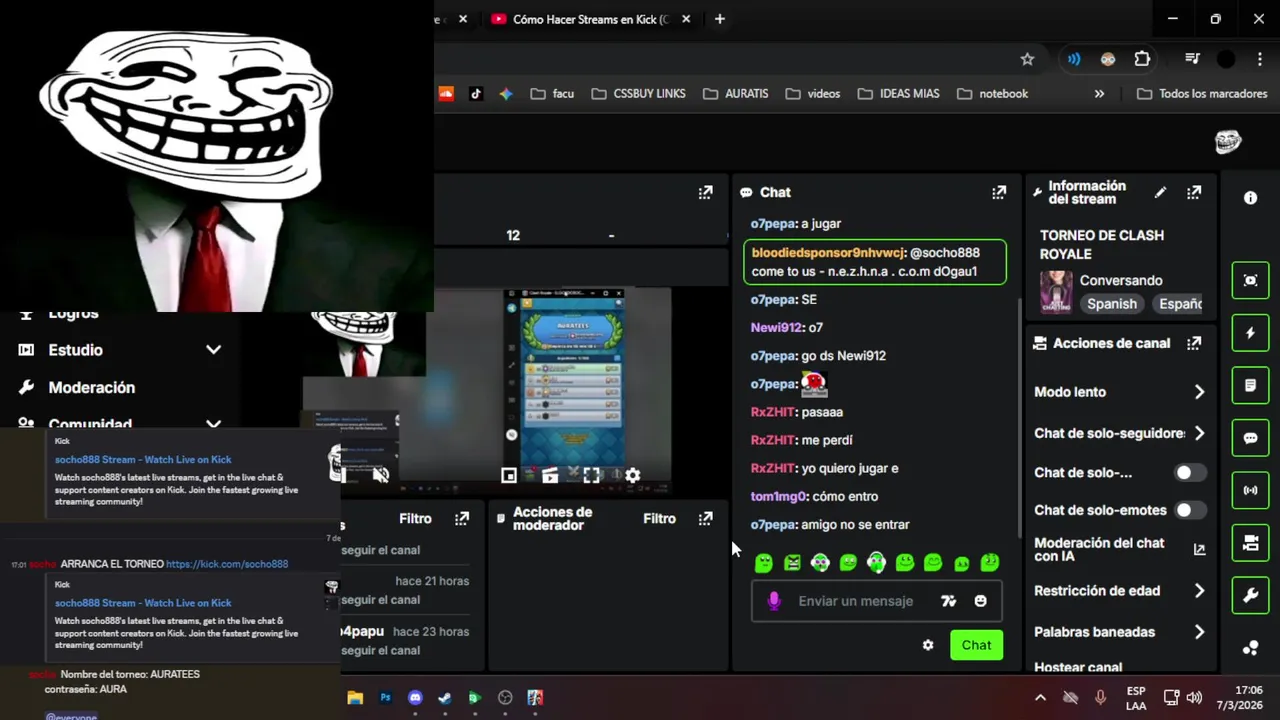Open the SoundCloud bookmark icon
Image resolution: width=1280 pixels, height=720 pixels.
[x=446, y=93]
